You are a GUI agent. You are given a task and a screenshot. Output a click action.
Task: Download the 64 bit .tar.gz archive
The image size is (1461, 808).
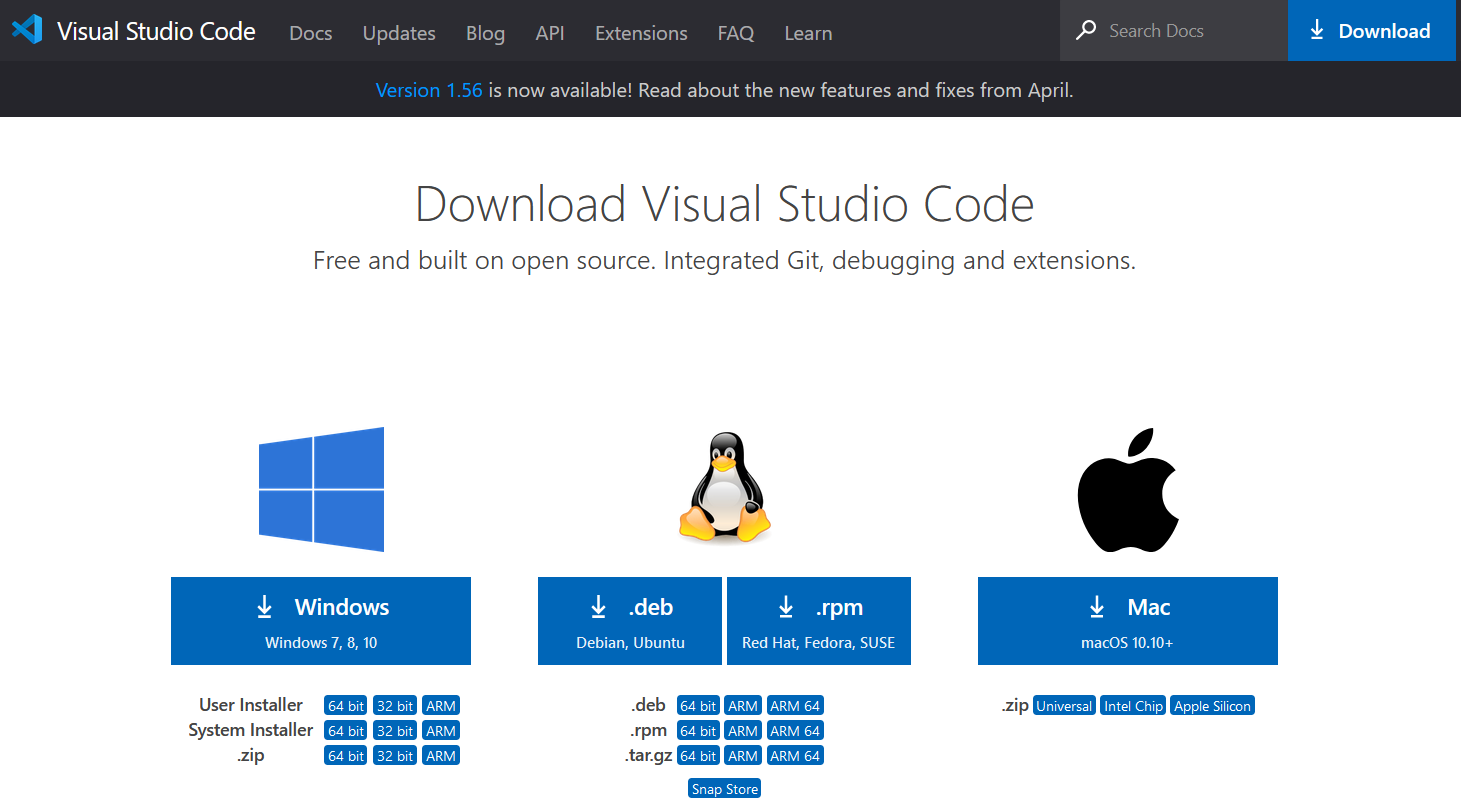click(697, 755)
